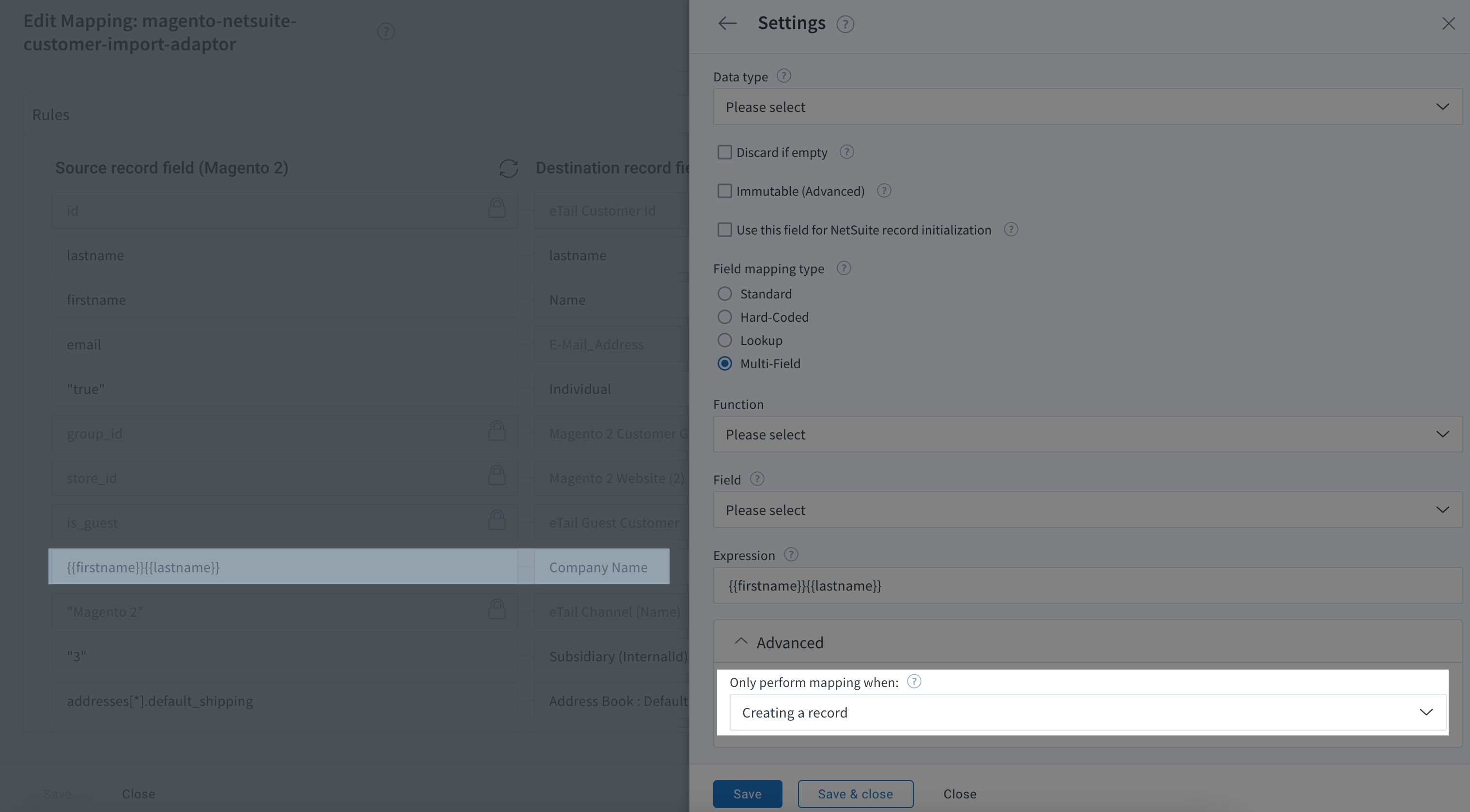Click the email source field
This screenshot has width=1470, height=812.
284,344
